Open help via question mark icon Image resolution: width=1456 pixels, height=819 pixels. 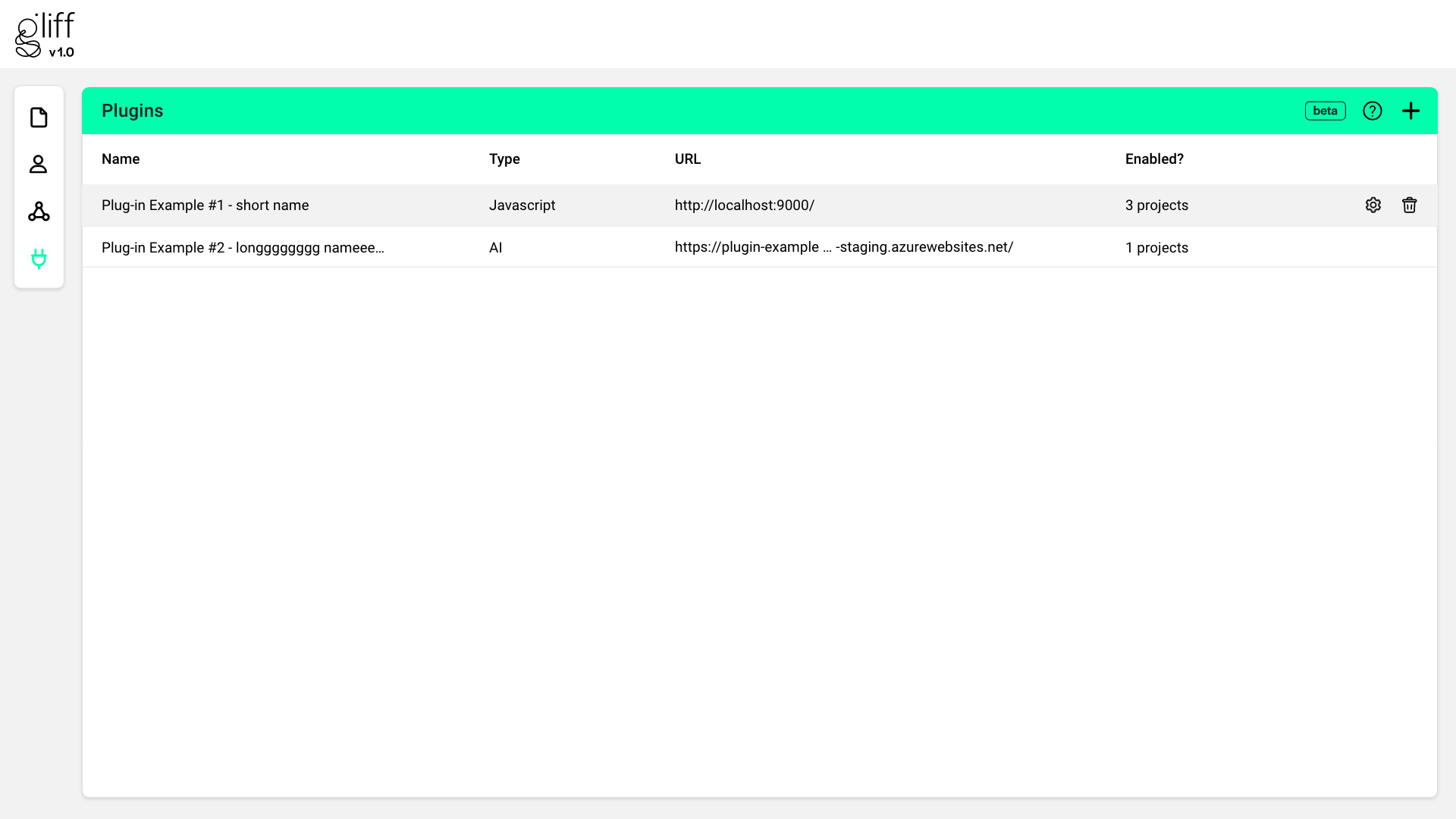point(1373,110)
